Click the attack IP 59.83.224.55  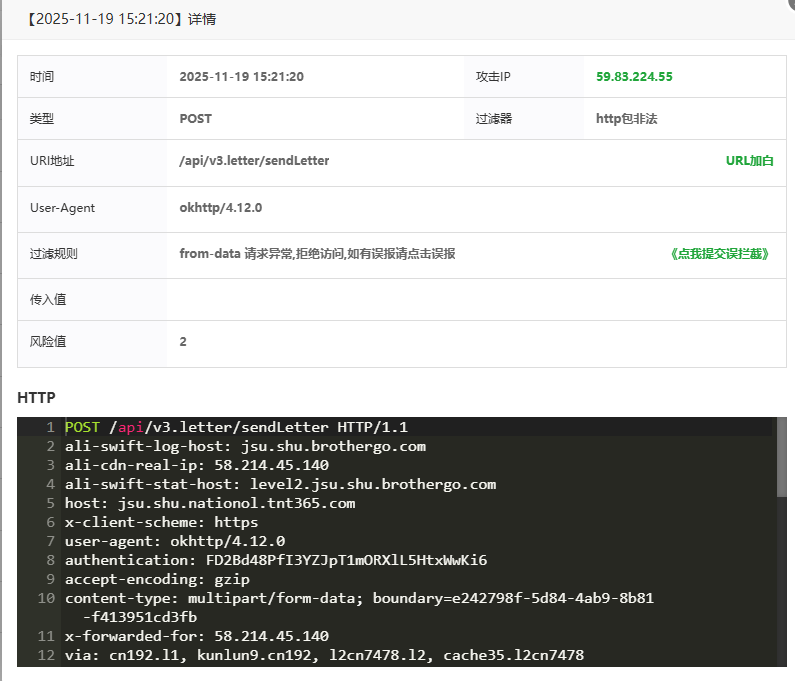pyautogui.click(x=634, y=77)
